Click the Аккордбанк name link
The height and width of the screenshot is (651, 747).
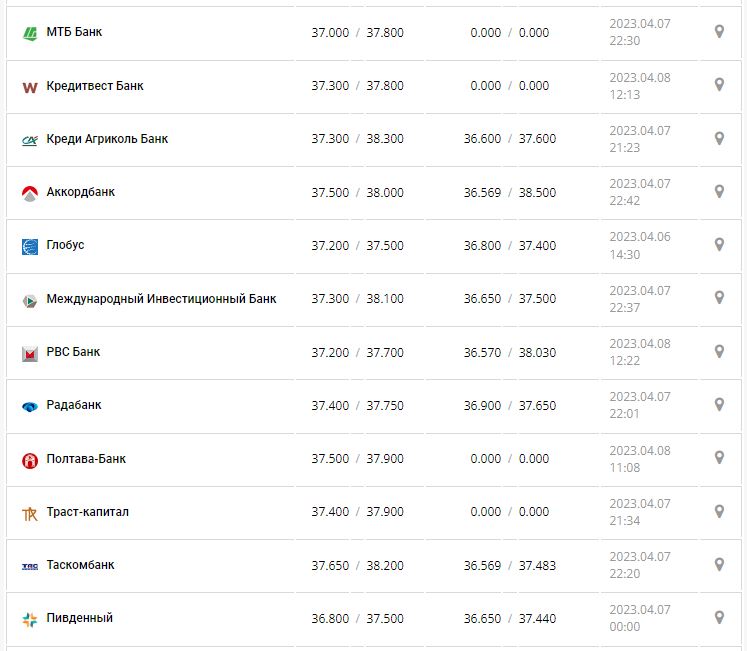point(80,192)
